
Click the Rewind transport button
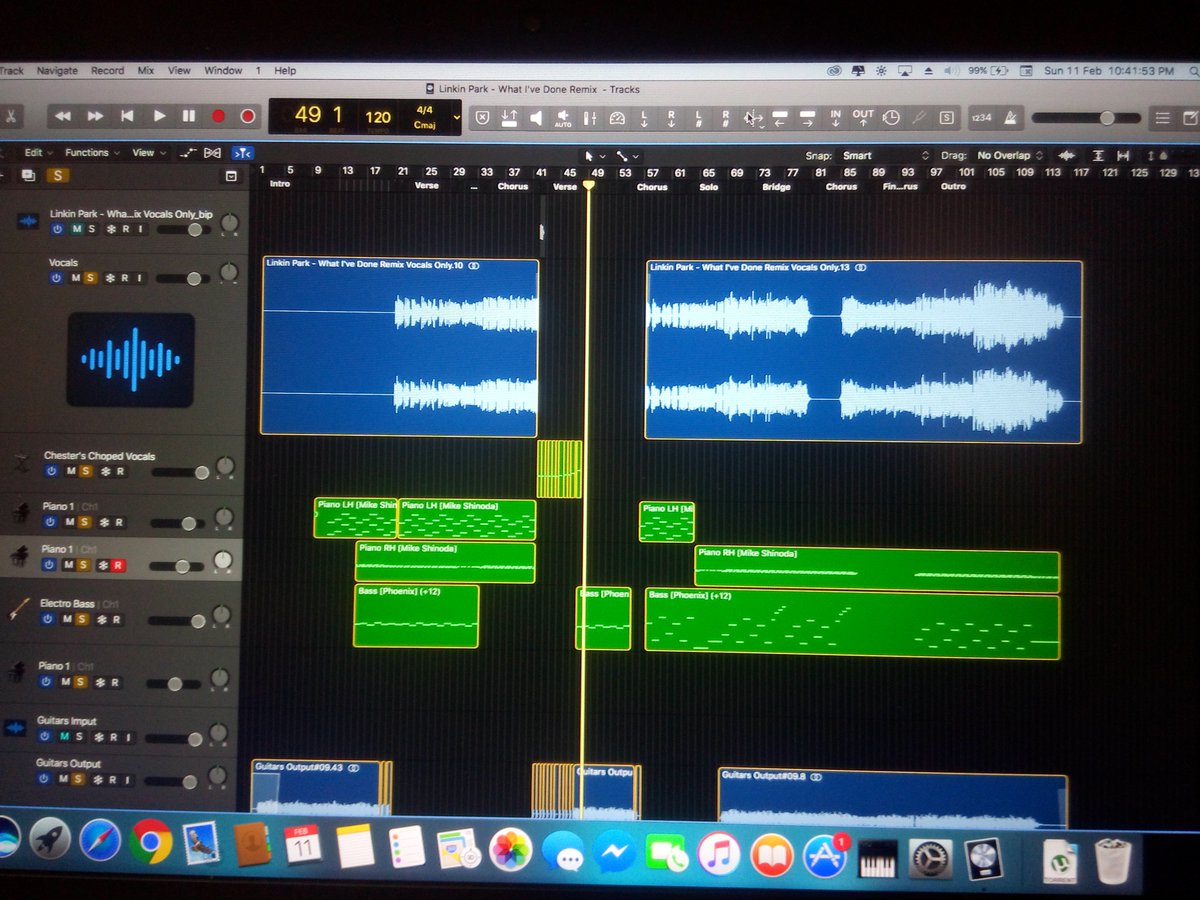[63, 116]
